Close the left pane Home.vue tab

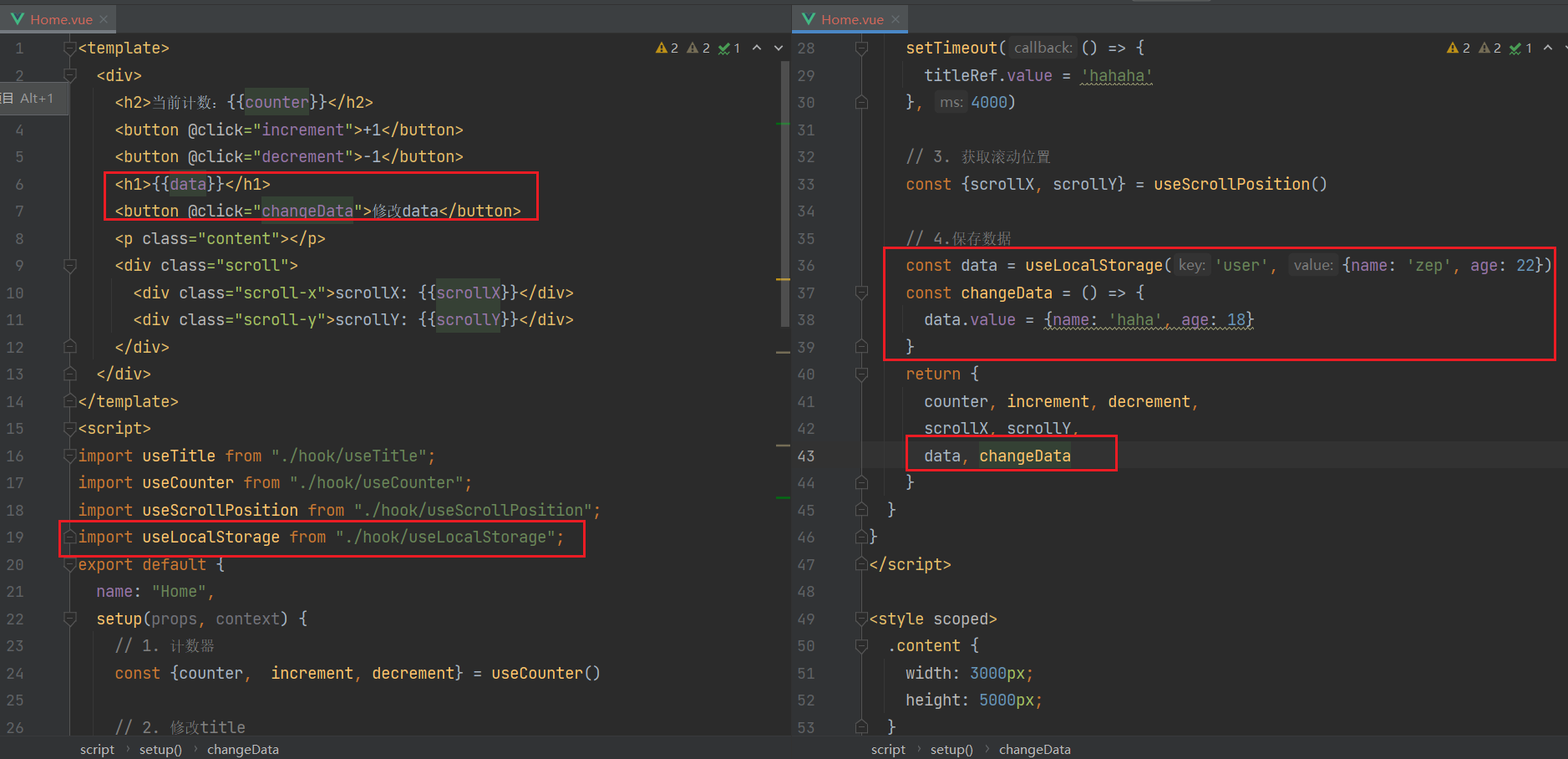pyautogui.click(x=104, y=19)
